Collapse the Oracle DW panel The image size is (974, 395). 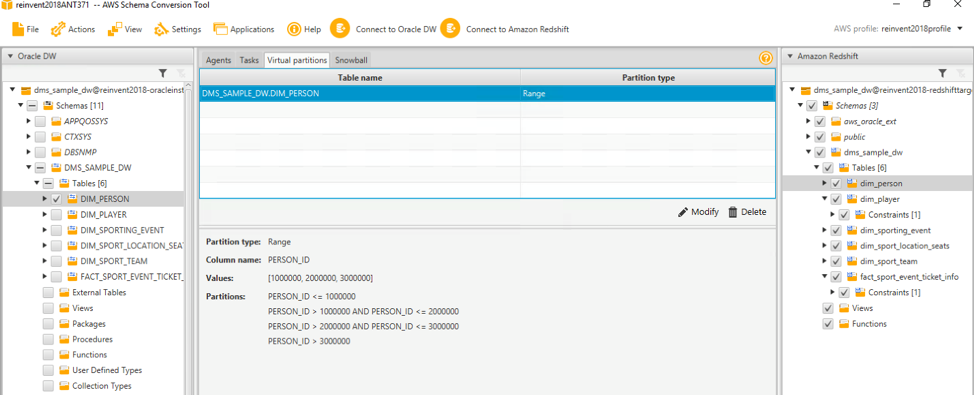(x=10, y=56)
